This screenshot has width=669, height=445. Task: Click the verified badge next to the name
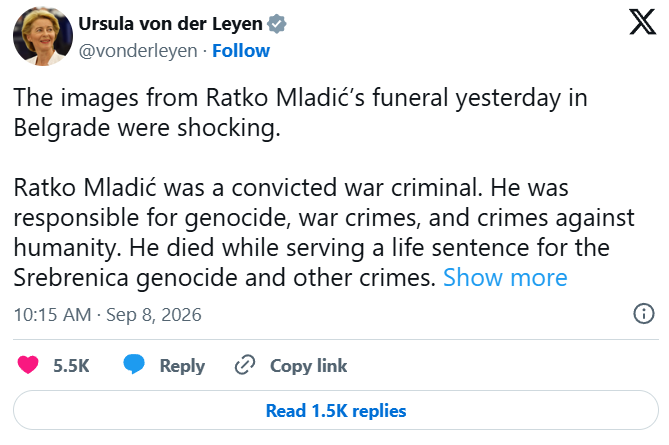tap(277, 23)
